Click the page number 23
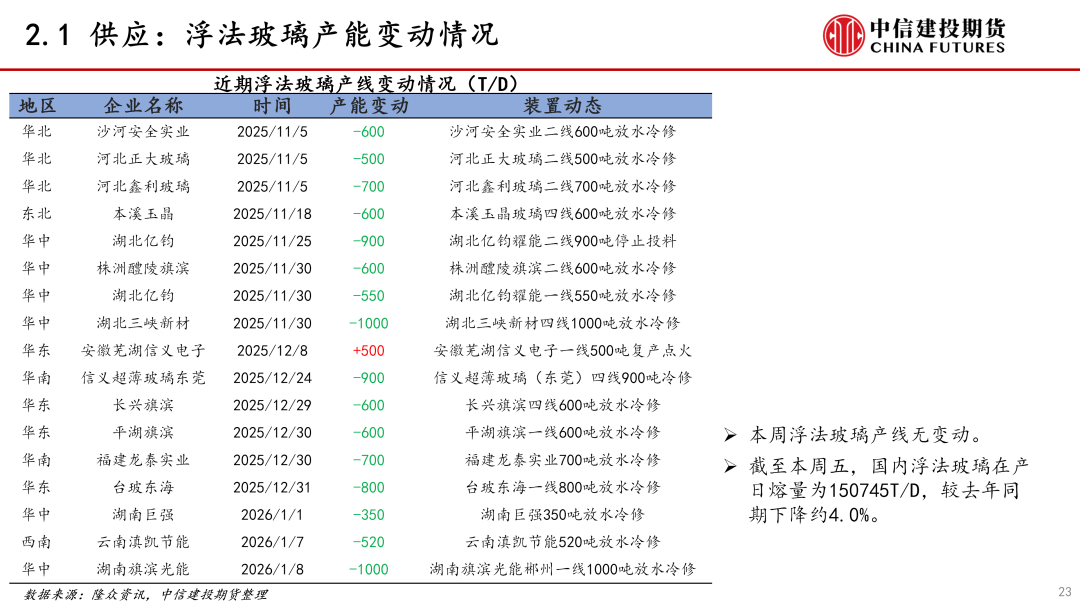Image resolution: width=1080 pixels, height=608 pixels. pos(1065,591)
